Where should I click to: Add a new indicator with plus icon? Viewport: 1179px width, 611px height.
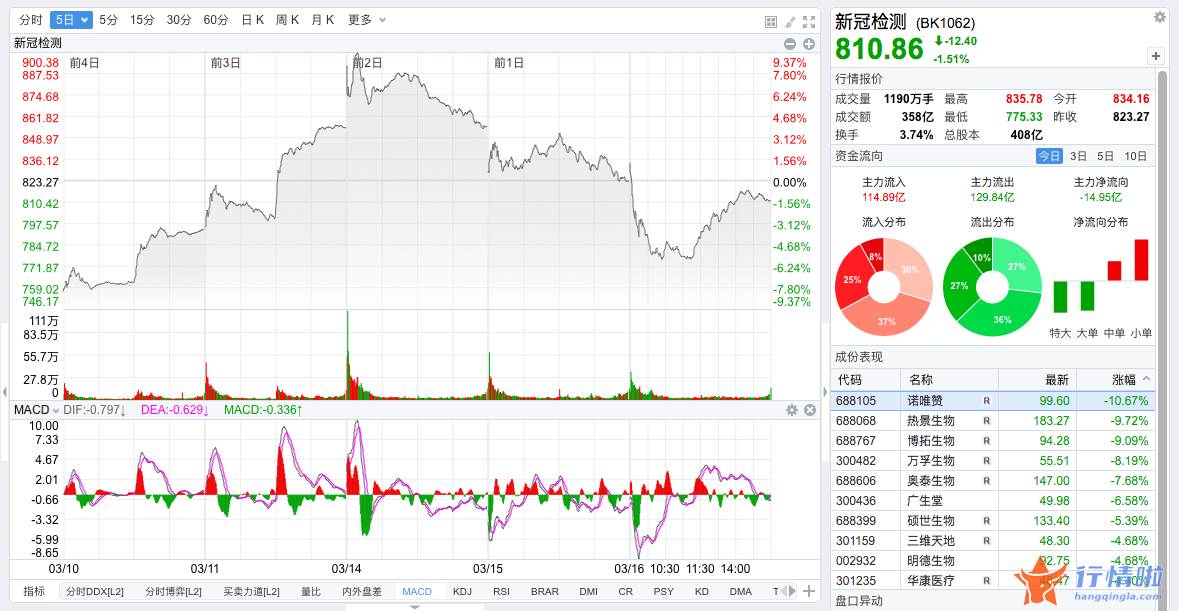(809, 591)
